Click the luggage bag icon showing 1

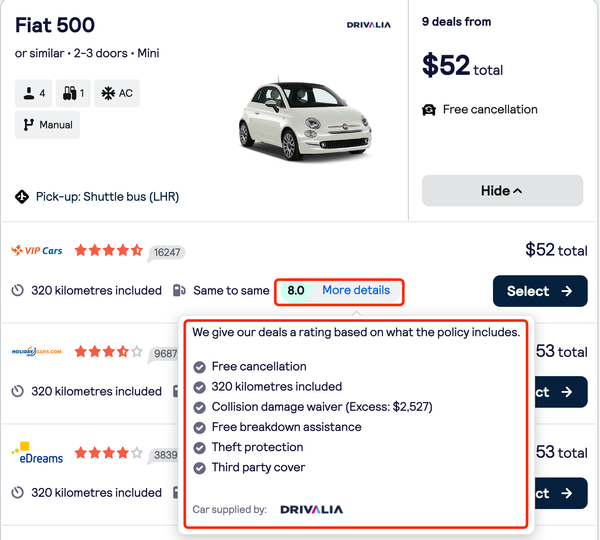coord(69,93)
